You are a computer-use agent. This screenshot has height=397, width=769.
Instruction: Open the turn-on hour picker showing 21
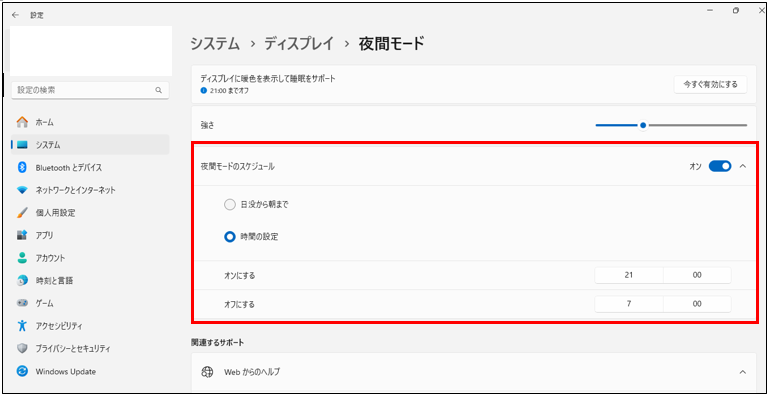(x=629, y=275)
